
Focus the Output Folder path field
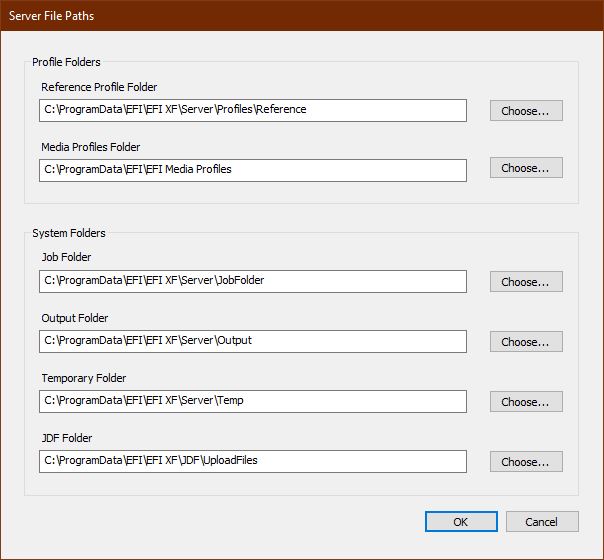click(x=253, y=341)
